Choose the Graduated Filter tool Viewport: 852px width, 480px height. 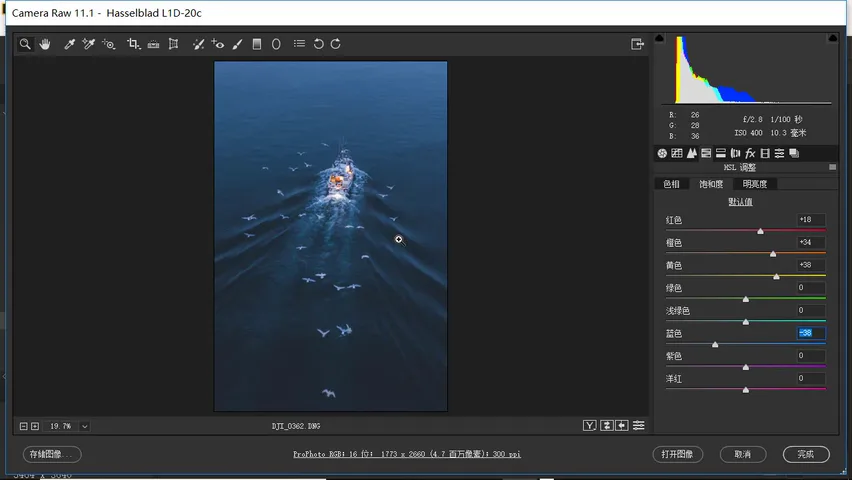pos(257,44)
